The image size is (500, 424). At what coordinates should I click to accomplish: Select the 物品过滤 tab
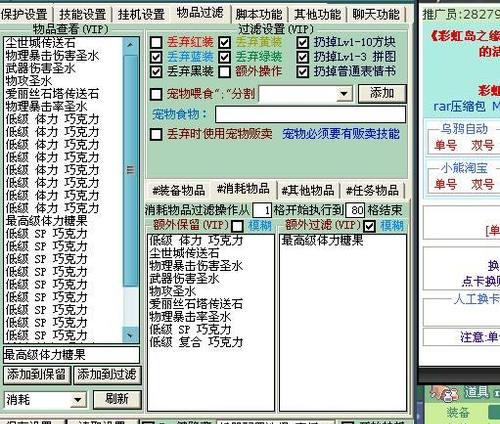[x=200, y=13]
